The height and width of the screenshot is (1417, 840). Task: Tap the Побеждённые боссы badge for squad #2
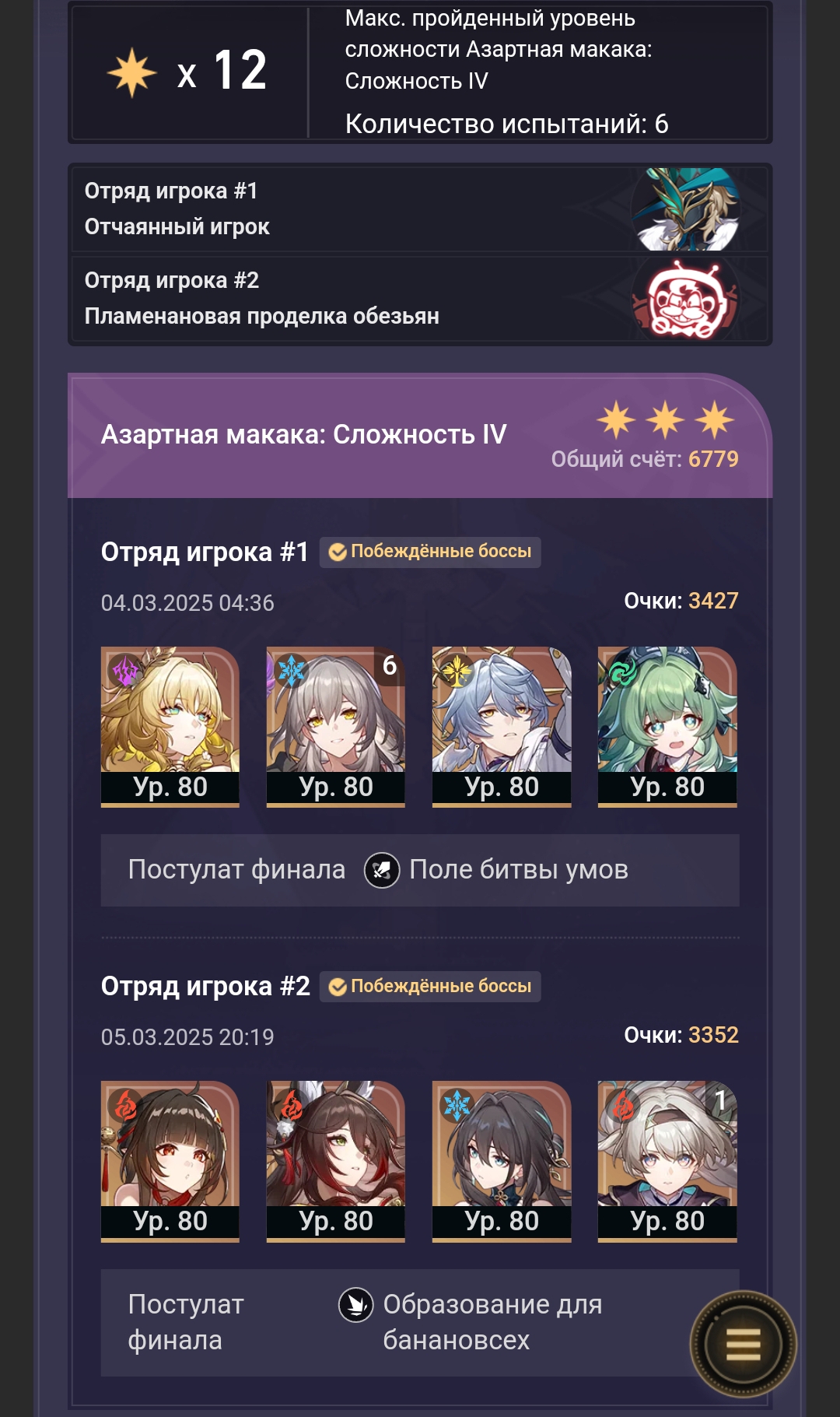point(430,987)
